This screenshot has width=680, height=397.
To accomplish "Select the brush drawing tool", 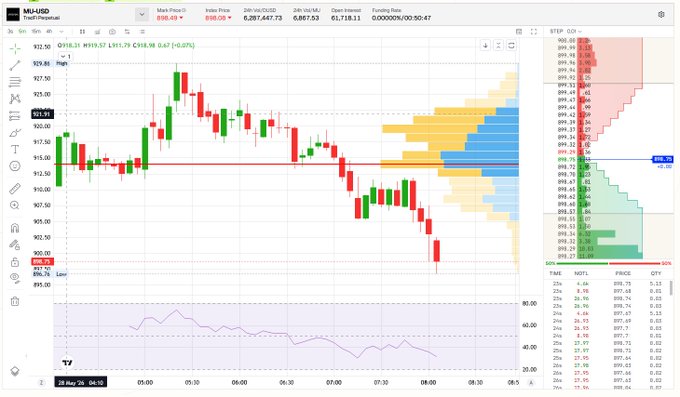I will pyautogui.click(x=15, y=133).
